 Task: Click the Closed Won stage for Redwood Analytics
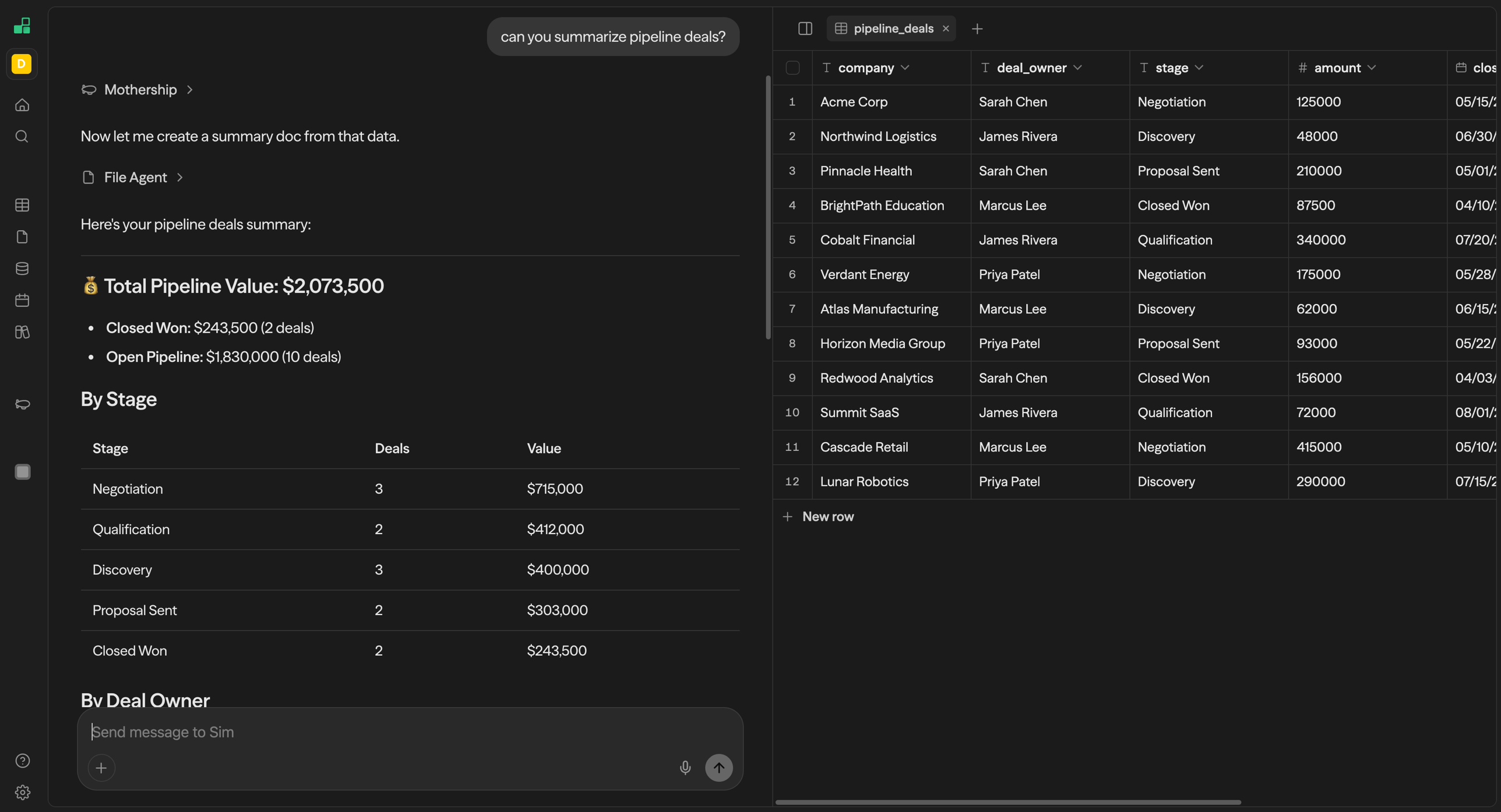click(x=1208, y=378)
